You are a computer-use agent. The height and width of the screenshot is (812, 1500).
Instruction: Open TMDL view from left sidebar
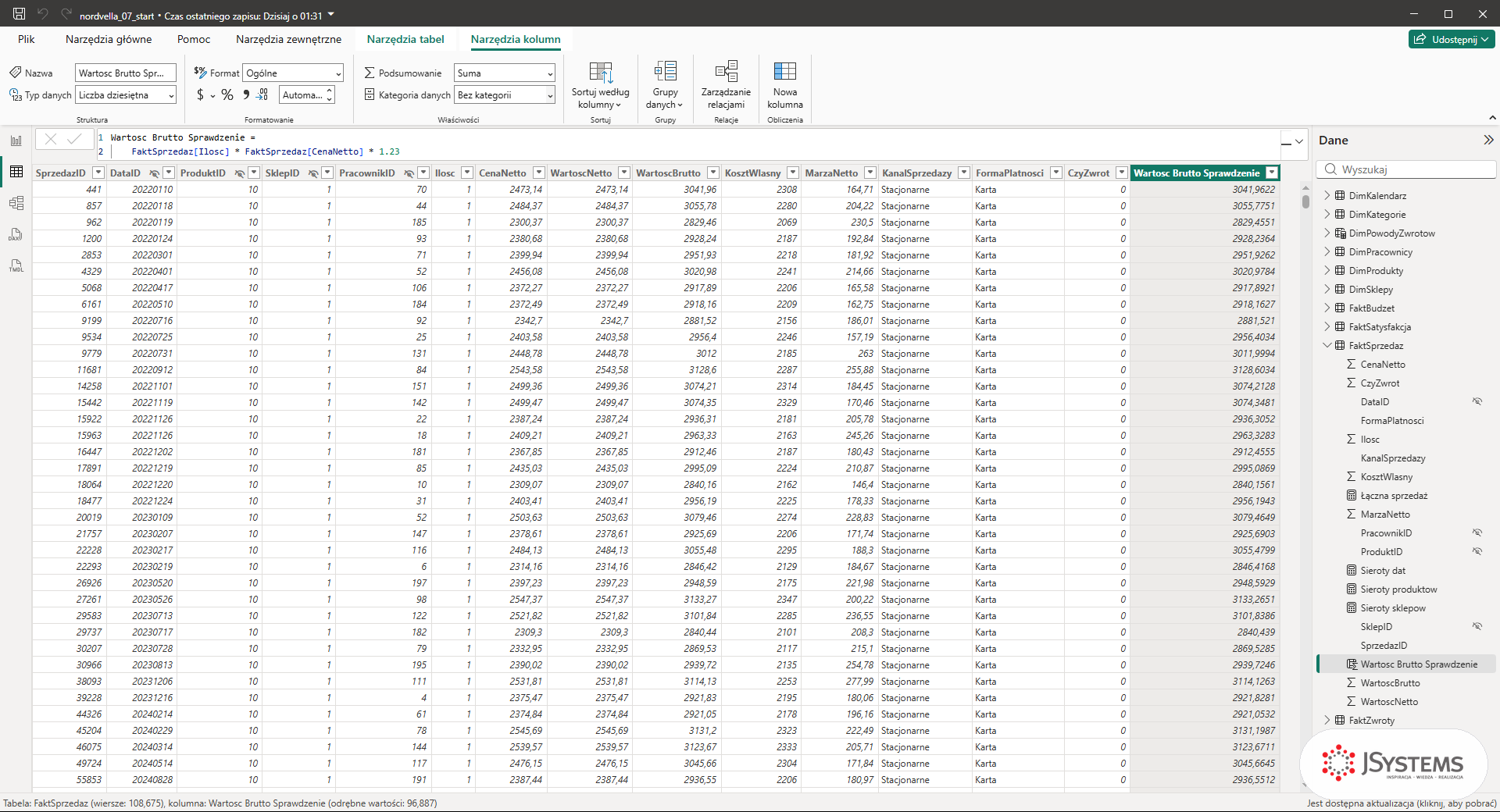point(16,265)
